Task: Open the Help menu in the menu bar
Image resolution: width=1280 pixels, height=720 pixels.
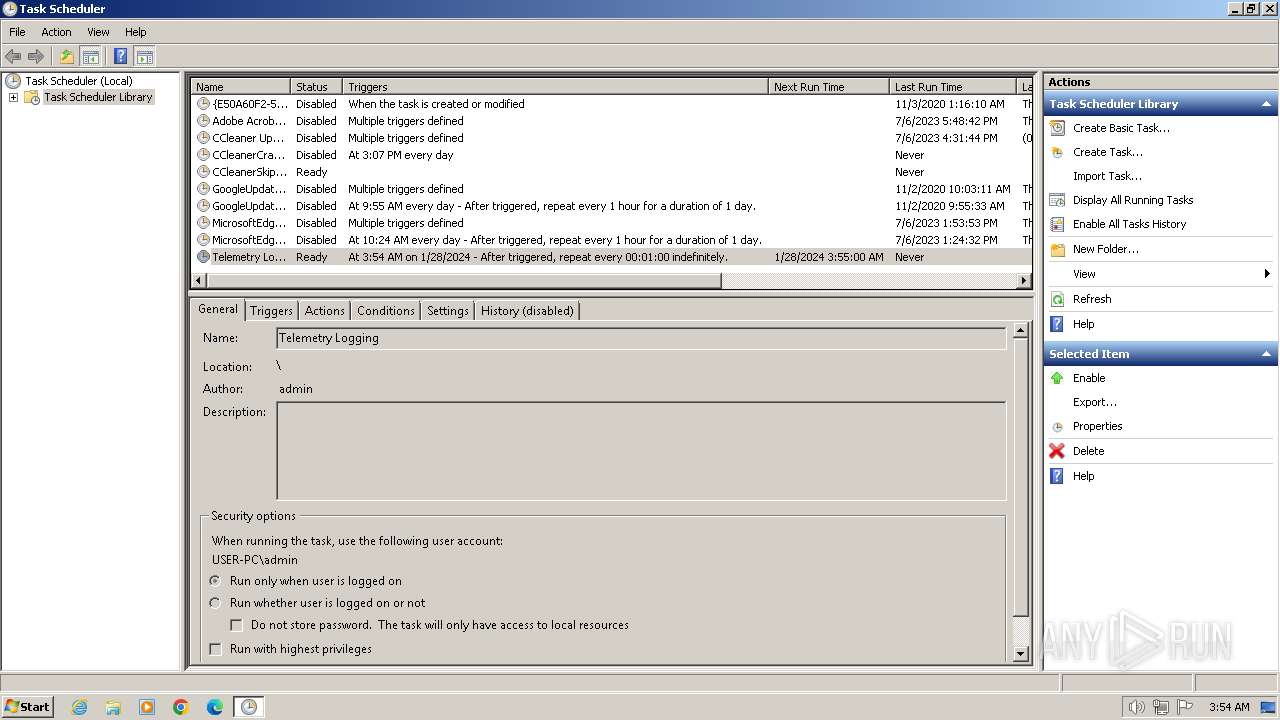Action: (136, 32)
